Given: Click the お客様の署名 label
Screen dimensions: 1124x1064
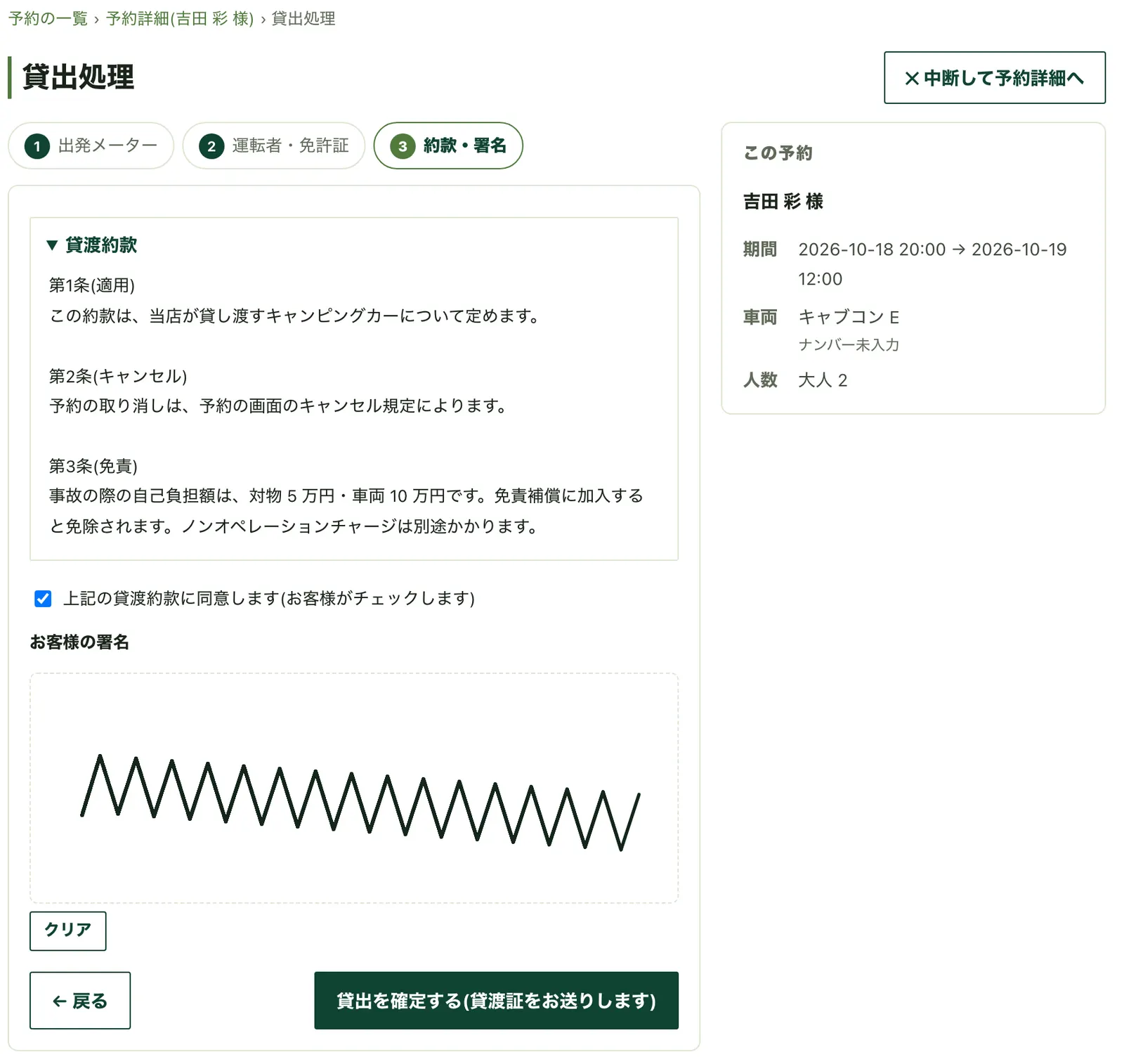Looking at the screenshot, I should click(79, 642).
